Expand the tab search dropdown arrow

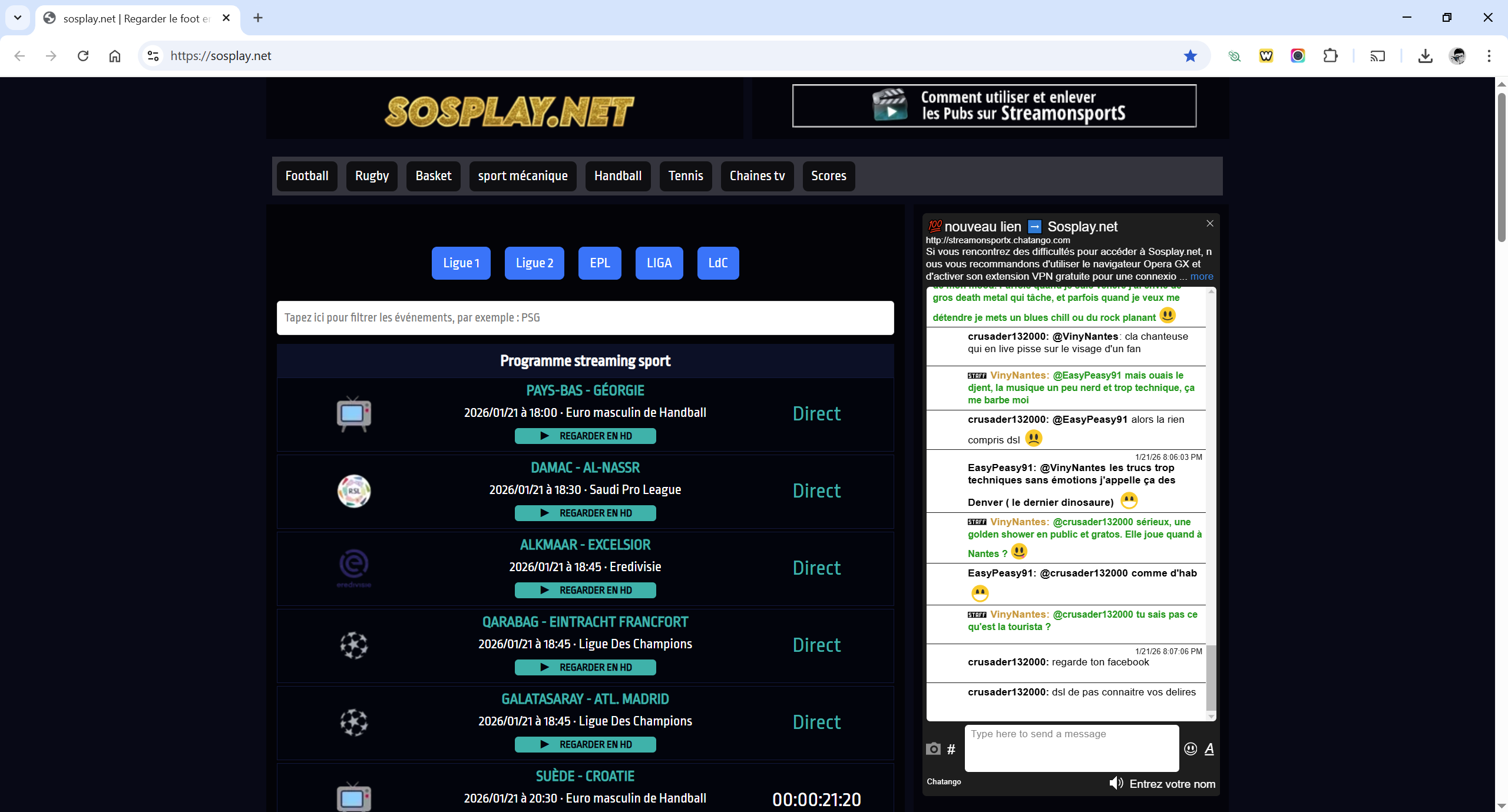(x=18, y=18)
